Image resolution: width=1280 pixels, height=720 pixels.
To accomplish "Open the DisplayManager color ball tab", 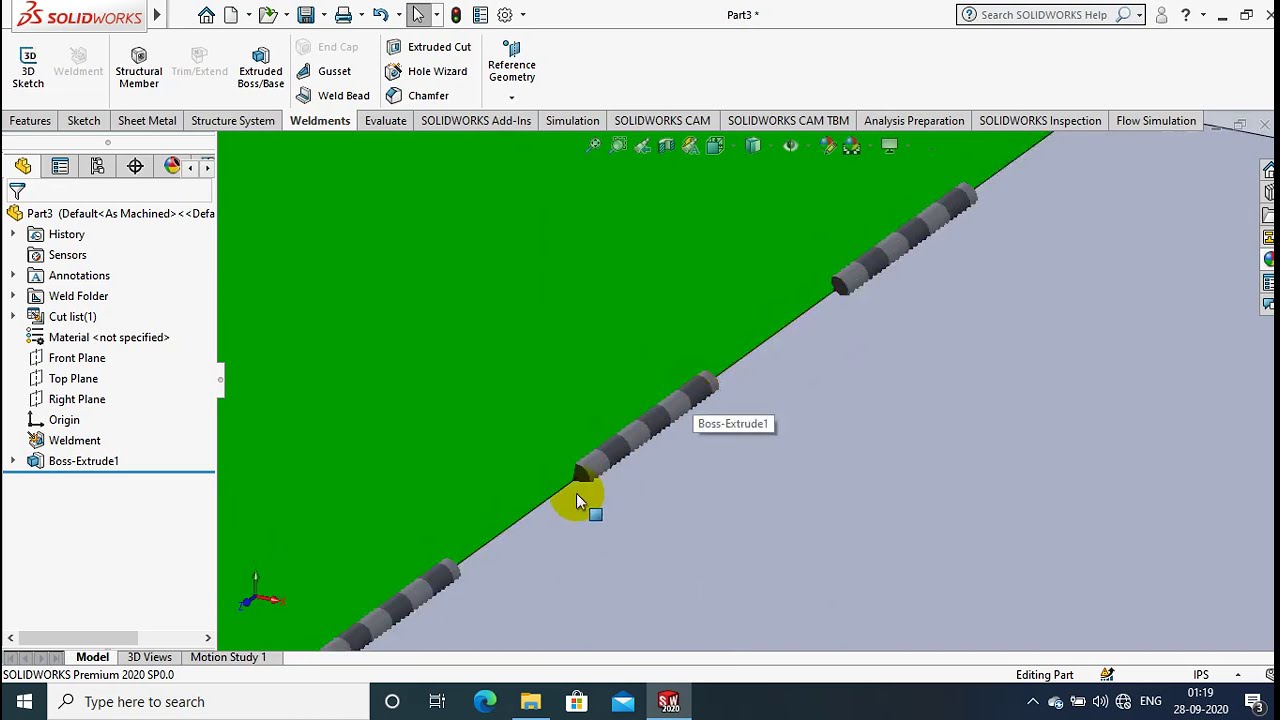I will click(172, 166).
